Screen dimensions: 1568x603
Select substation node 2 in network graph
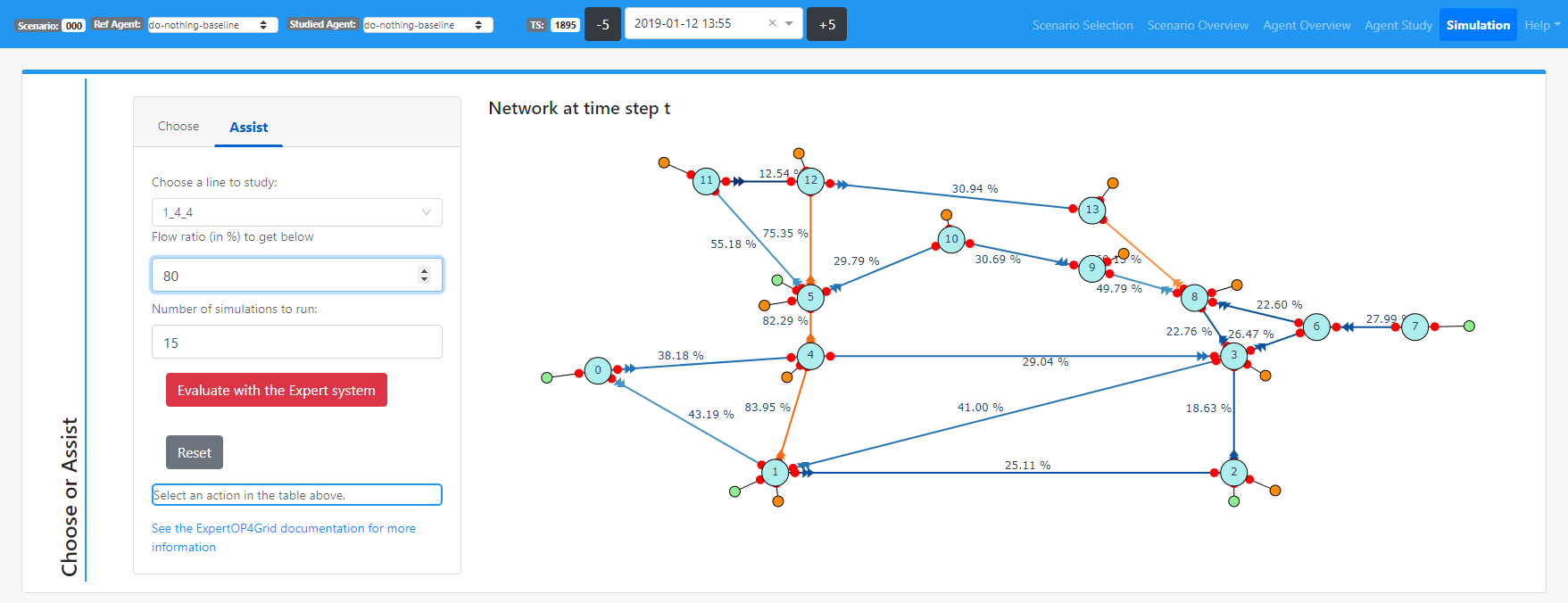tap(1234, 473)
